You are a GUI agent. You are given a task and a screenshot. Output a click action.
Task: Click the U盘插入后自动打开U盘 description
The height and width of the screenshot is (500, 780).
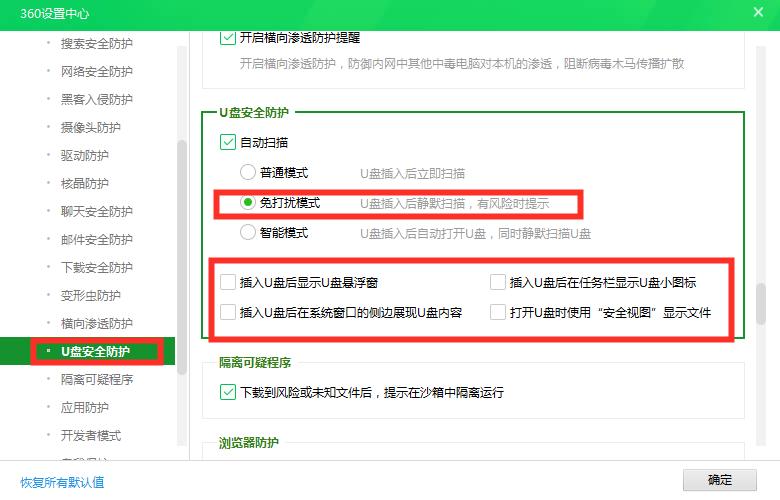coord(476,233)
